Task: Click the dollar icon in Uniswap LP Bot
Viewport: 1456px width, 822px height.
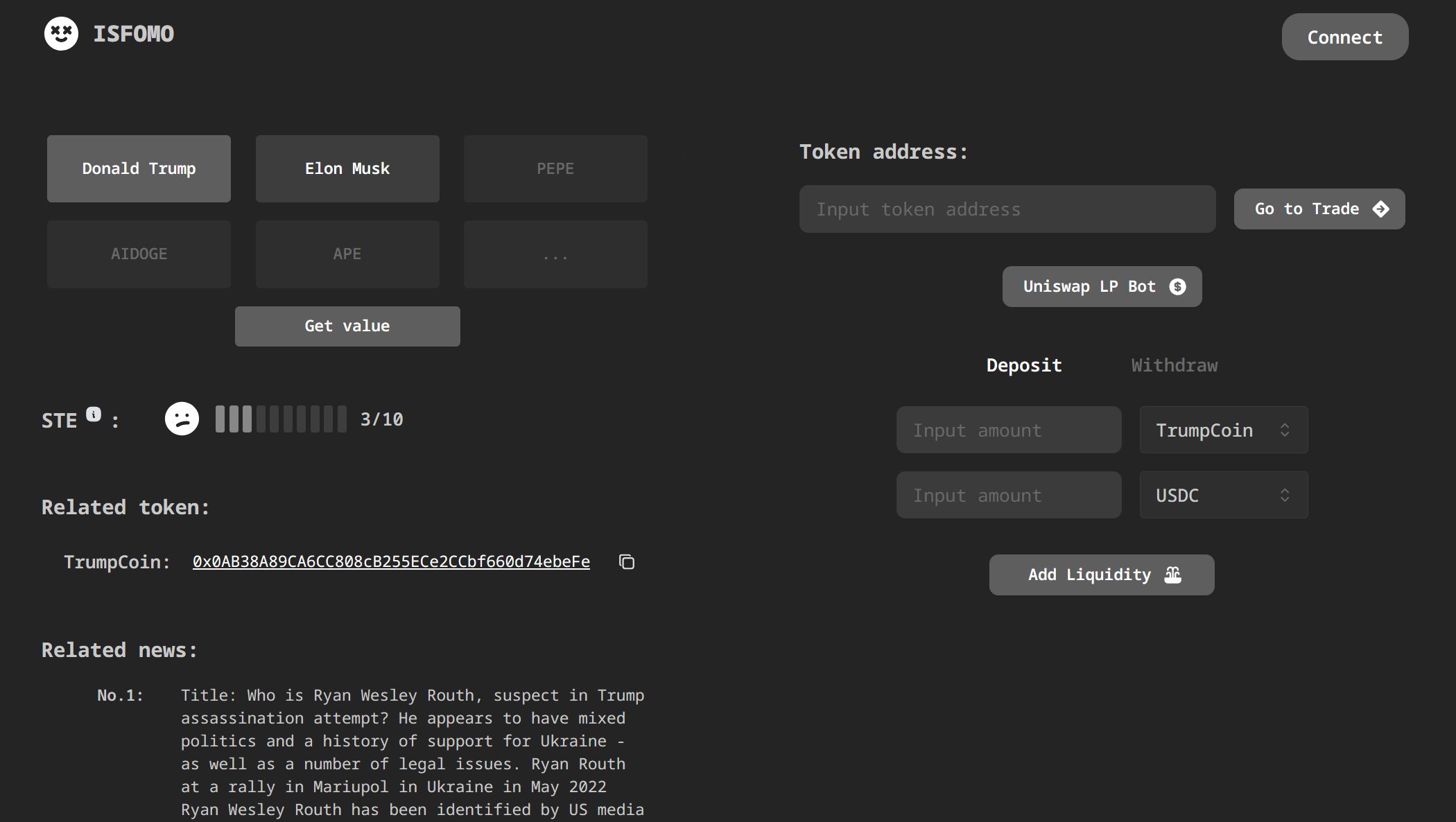Action: point(1177,286)
